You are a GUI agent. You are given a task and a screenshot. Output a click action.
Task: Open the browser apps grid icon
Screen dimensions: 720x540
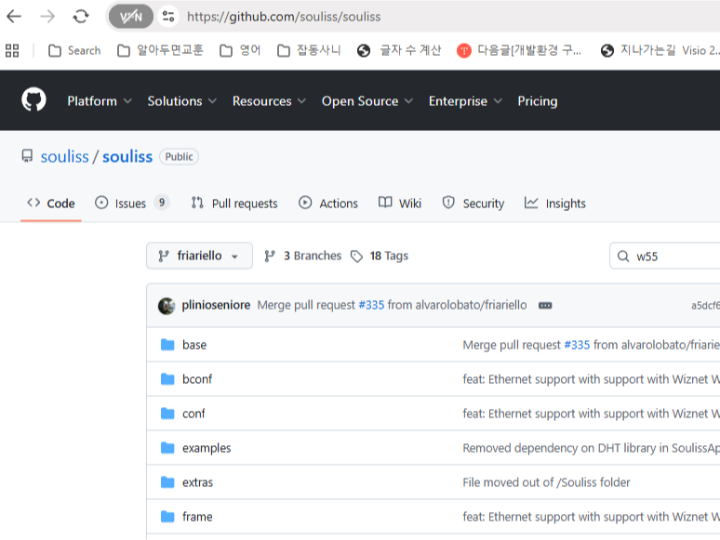12,50
